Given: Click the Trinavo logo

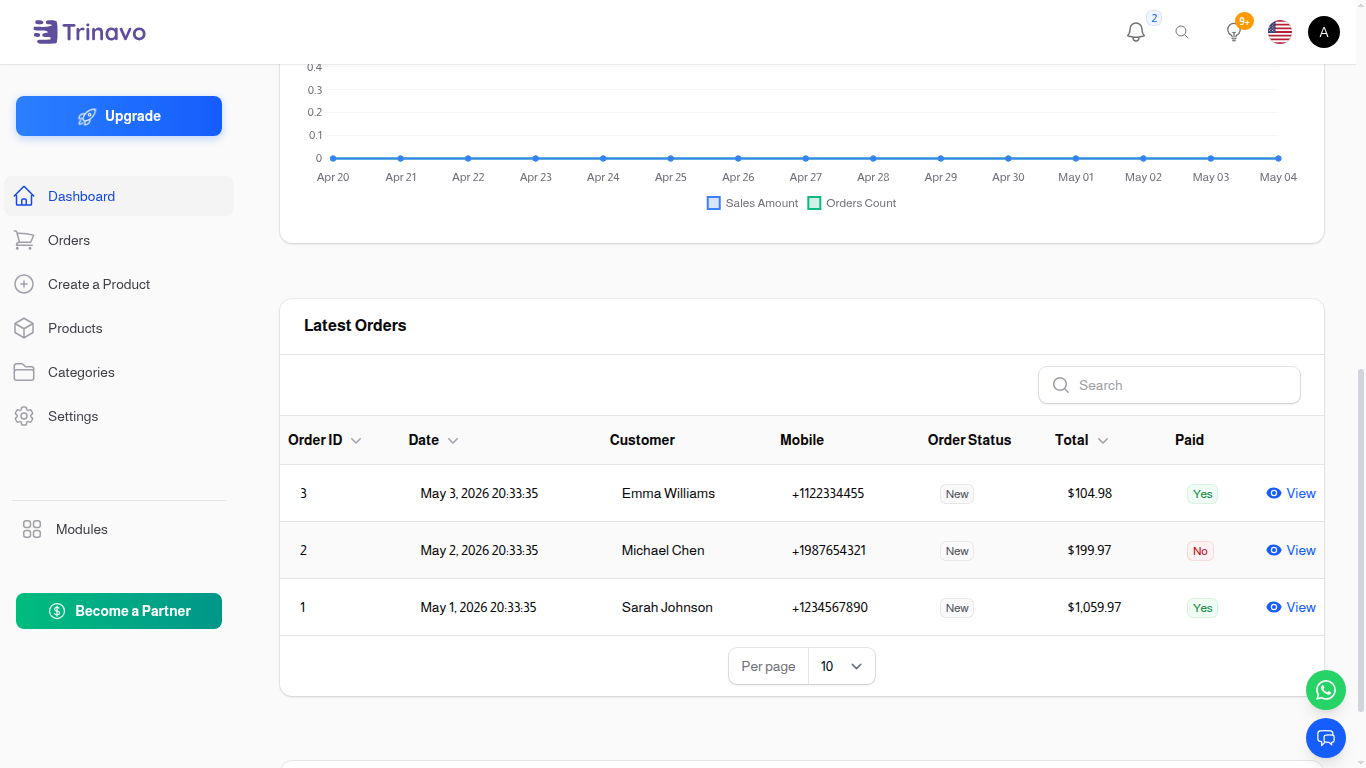Looking at the screenshot, I should pos(90,32).
